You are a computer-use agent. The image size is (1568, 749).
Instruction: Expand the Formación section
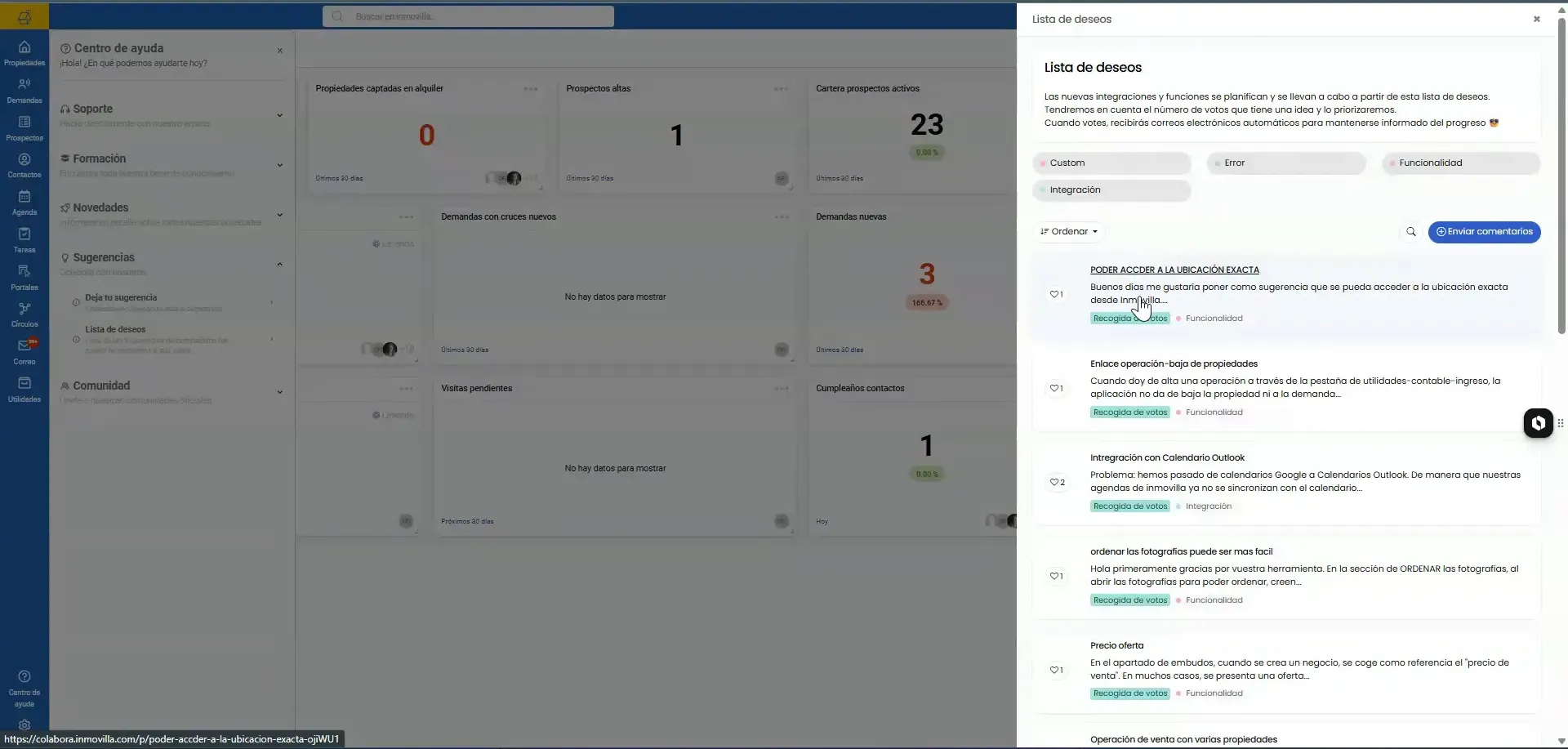coord(279,165)
